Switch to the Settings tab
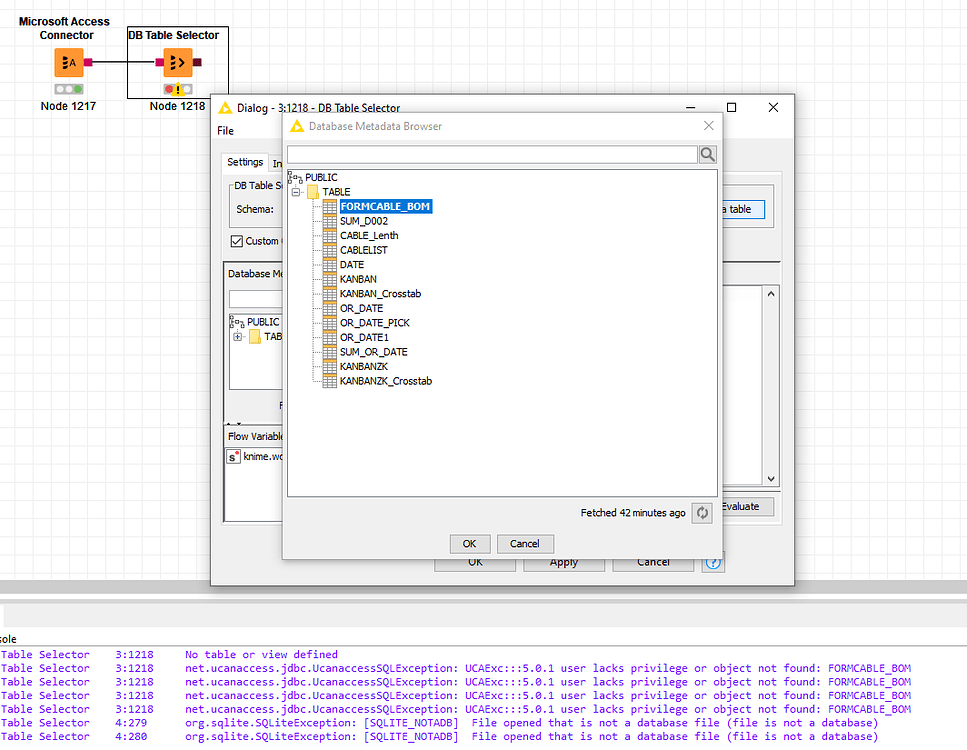The width and height of the screenshot is (967, 750). 245,161
